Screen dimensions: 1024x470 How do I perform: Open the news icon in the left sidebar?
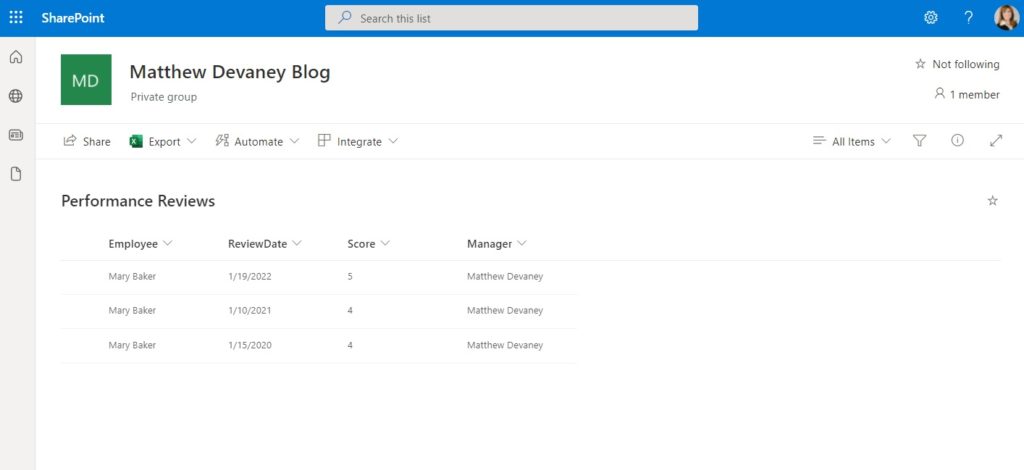tap(16, 135)
